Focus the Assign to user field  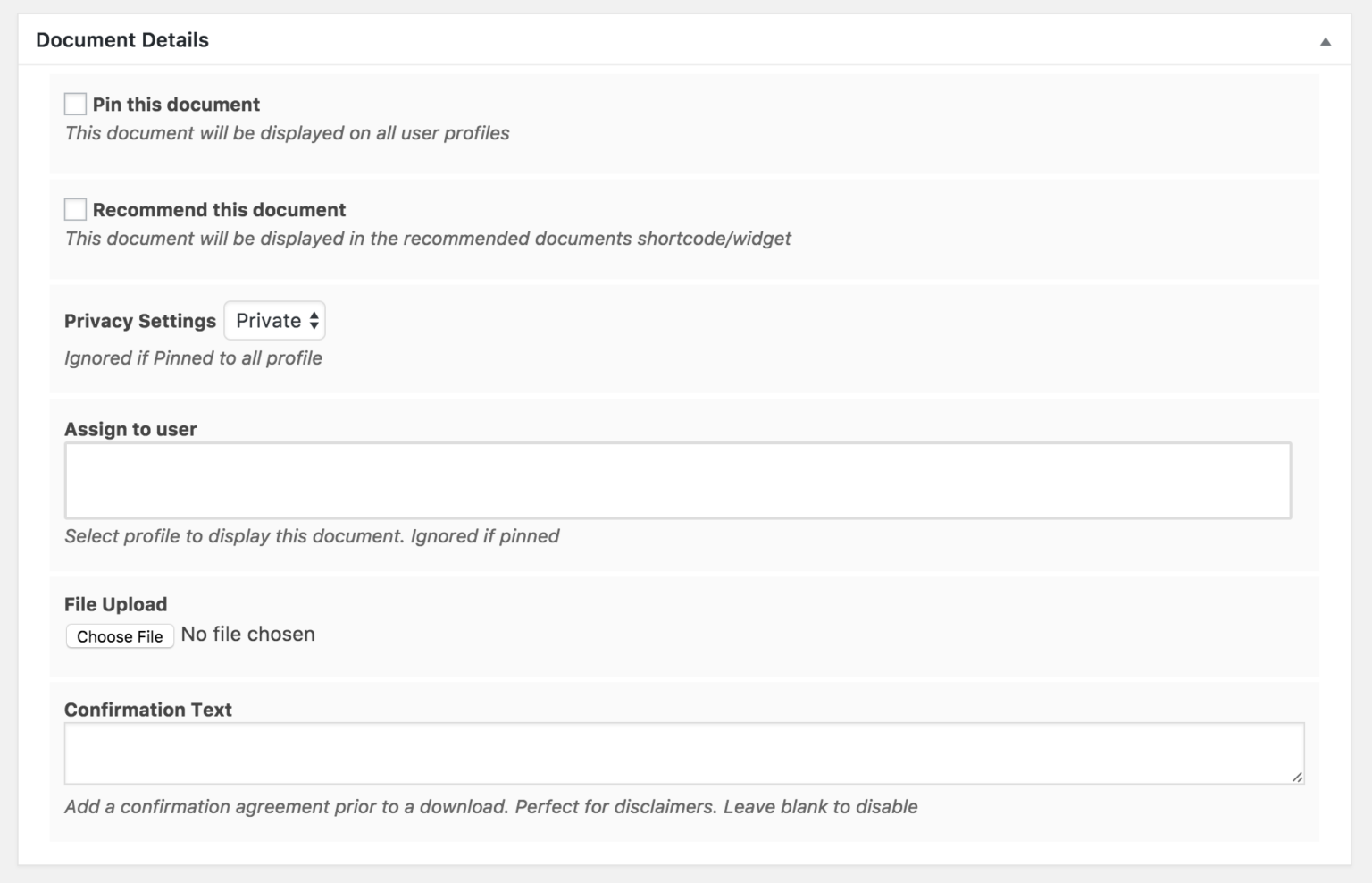(x=677, y=480)
